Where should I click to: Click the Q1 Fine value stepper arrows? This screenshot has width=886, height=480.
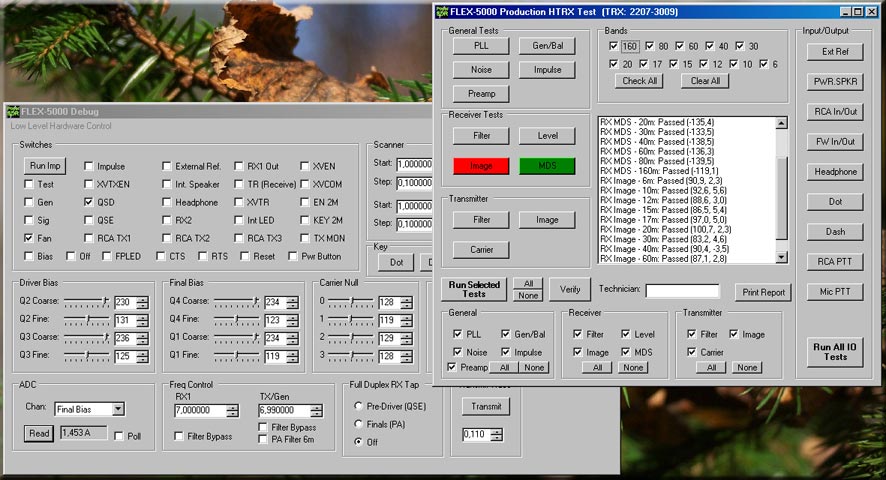[x=292, y=356]
